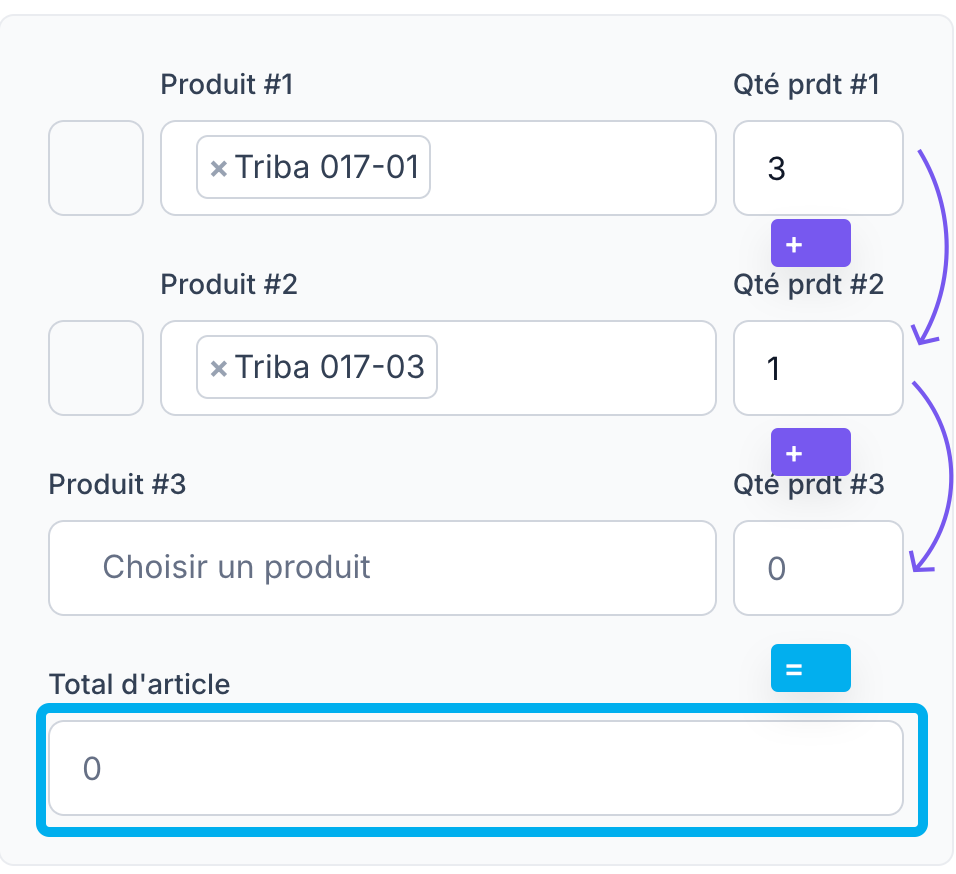Click the "Produit #3" label
Screen dimensions: 956x874
117,485
